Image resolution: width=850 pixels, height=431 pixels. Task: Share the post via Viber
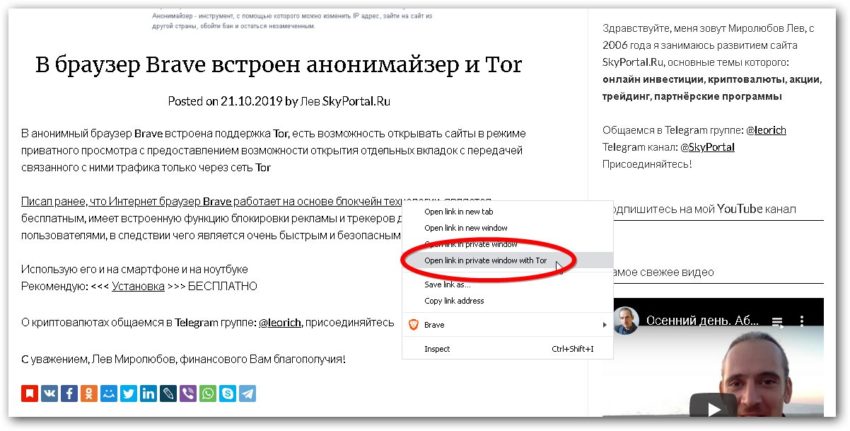click(x=187, y=394)
